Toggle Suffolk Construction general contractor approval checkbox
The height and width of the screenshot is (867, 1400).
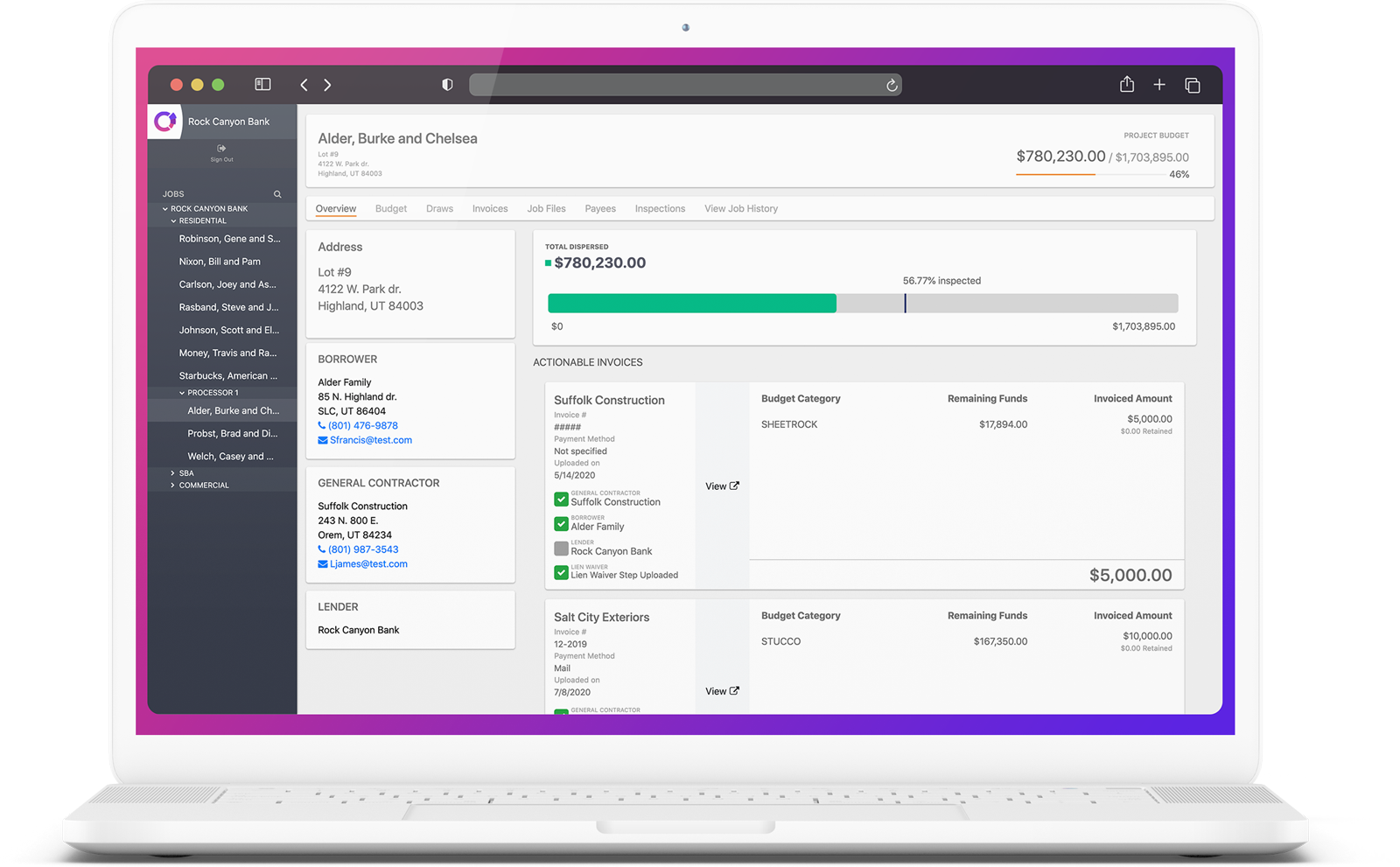click(561, 500)
